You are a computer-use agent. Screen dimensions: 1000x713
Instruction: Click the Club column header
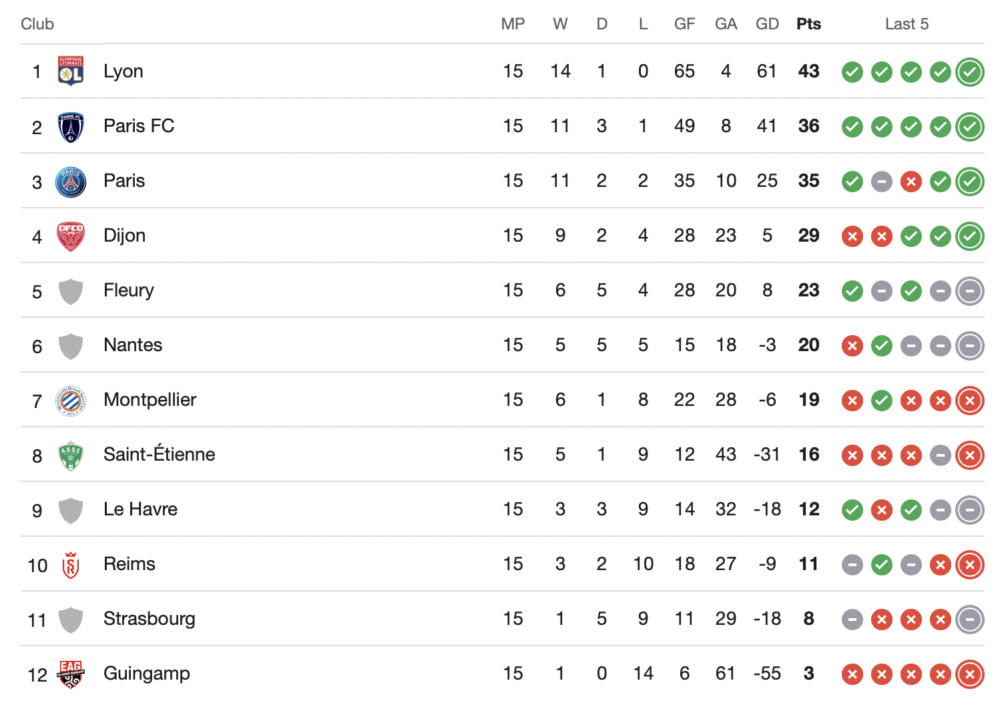pos(37,24)
